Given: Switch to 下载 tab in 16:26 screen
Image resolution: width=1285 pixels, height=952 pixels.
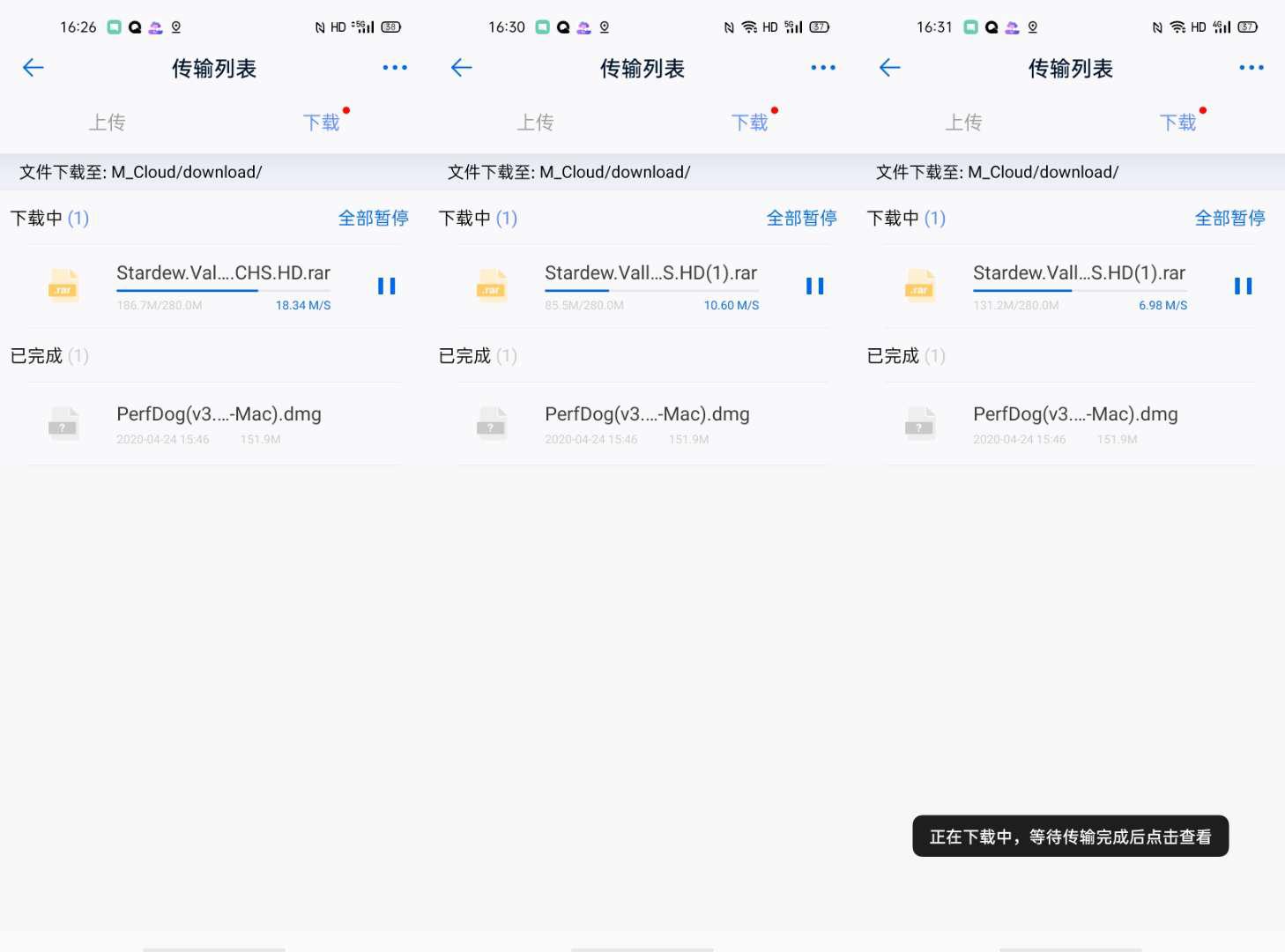Looking at the screenshot, I should [x=322, y=123].
